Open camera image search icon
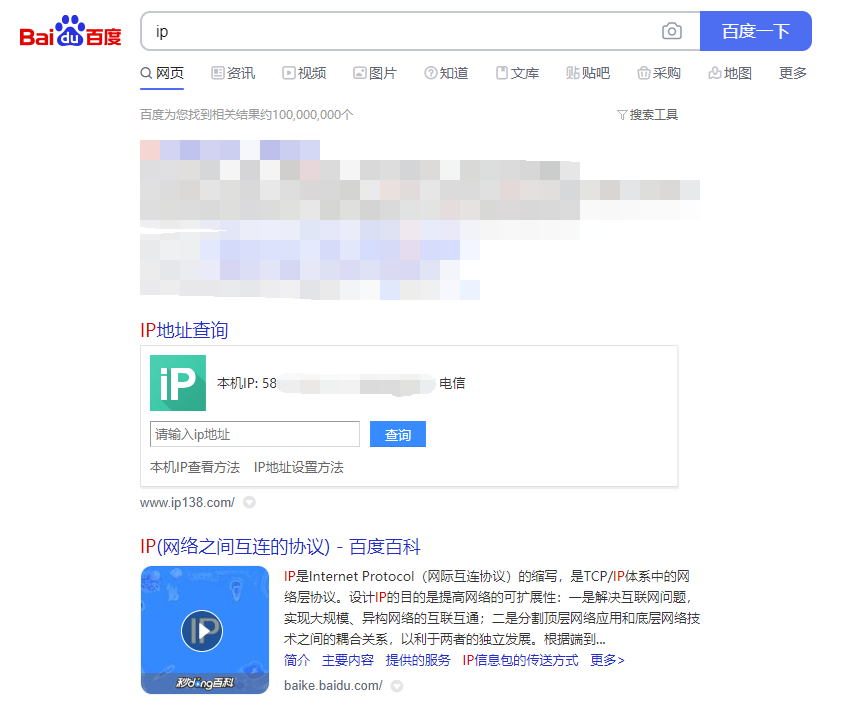Viewport: 849px width, 709px height. [671, 31]
